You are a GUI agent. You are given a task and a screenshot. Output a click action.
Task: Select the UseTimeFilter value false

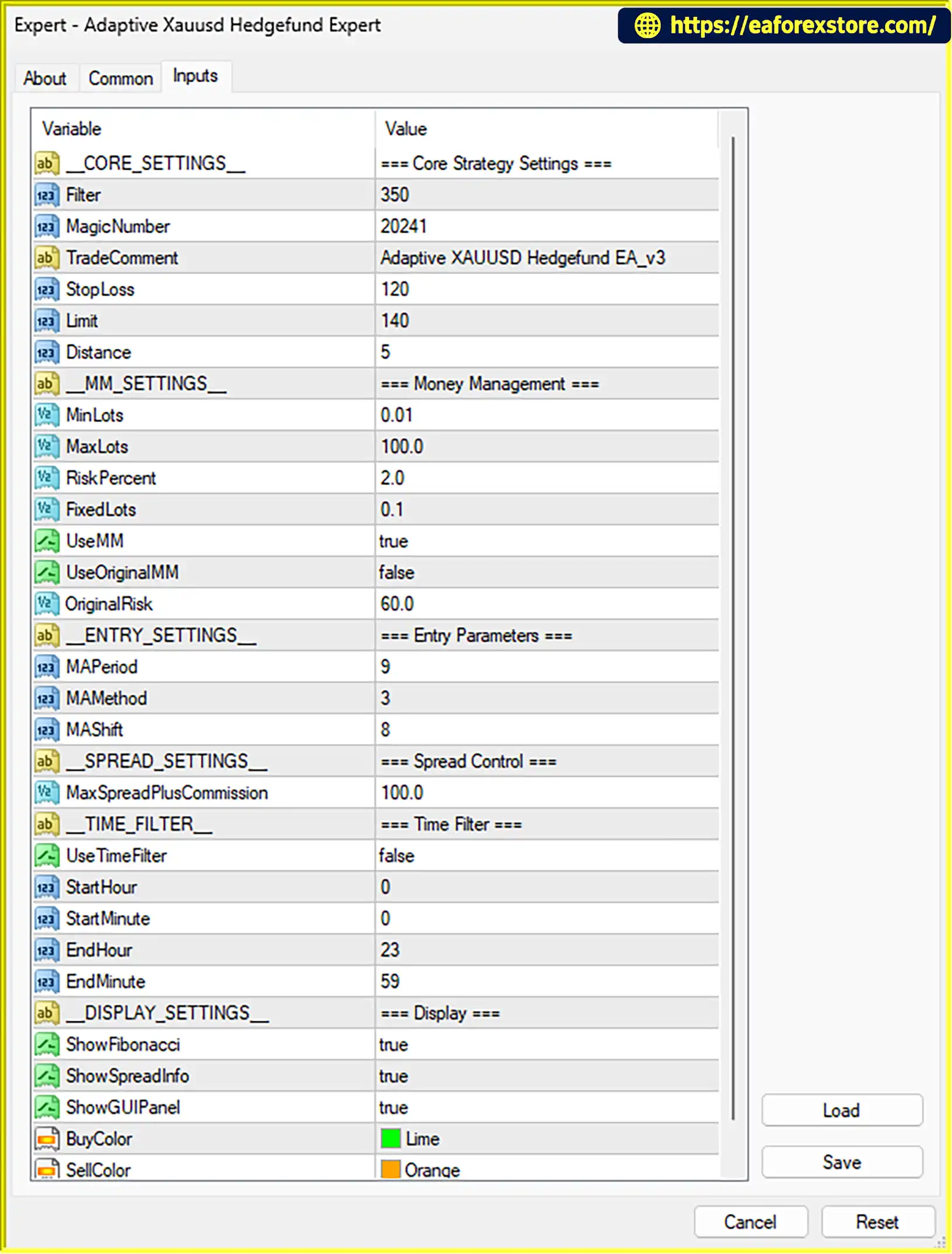click(397, 856)
